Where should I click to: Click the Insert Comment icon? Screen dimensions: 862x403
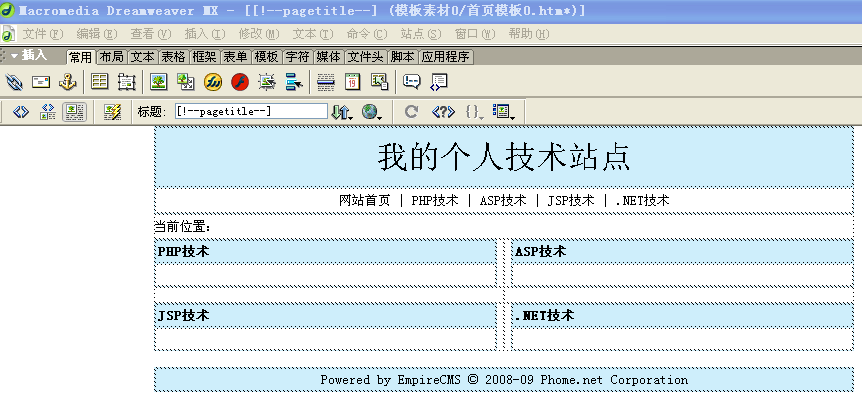click(412, 82)
